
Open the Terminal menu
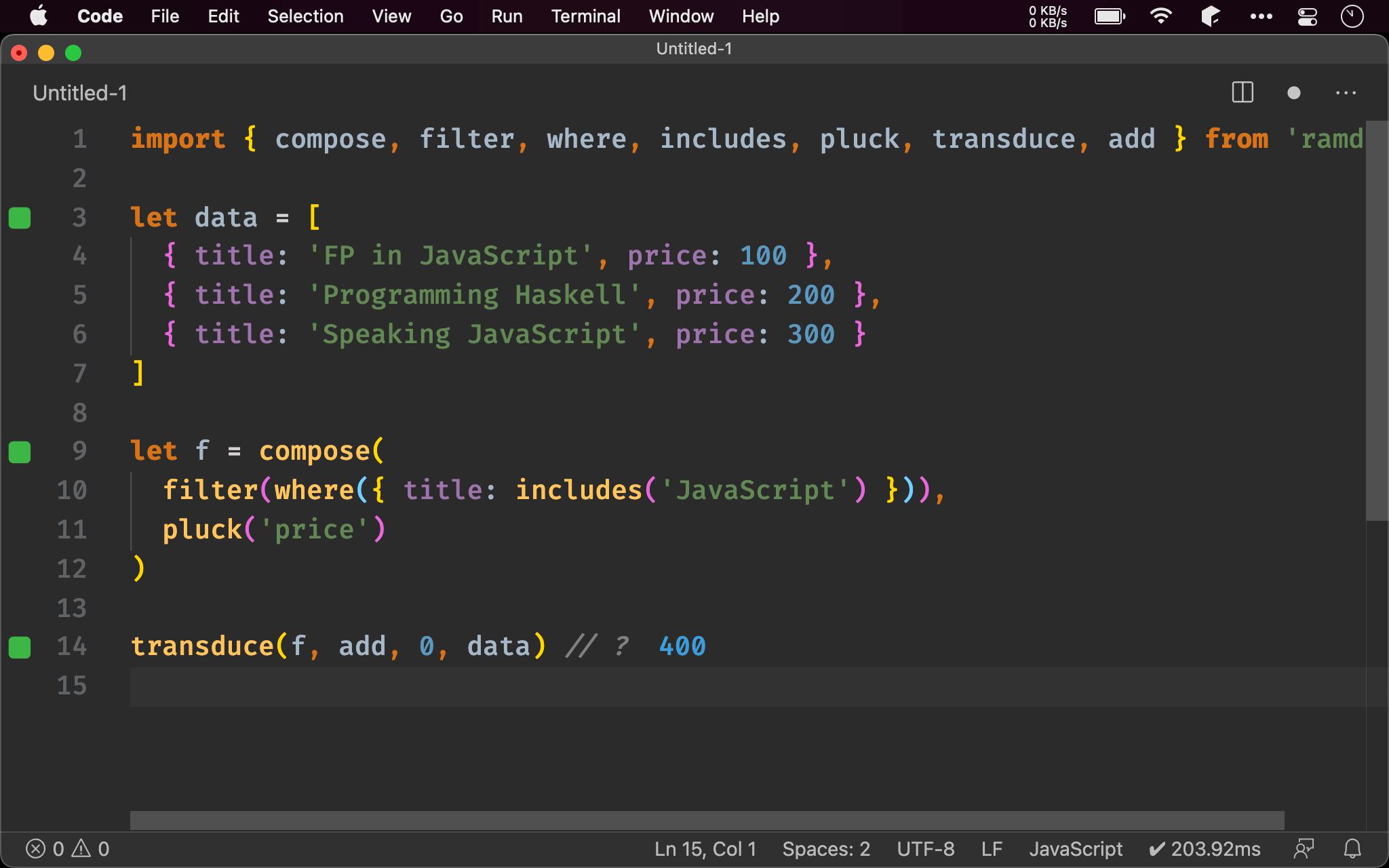(585, 16)
